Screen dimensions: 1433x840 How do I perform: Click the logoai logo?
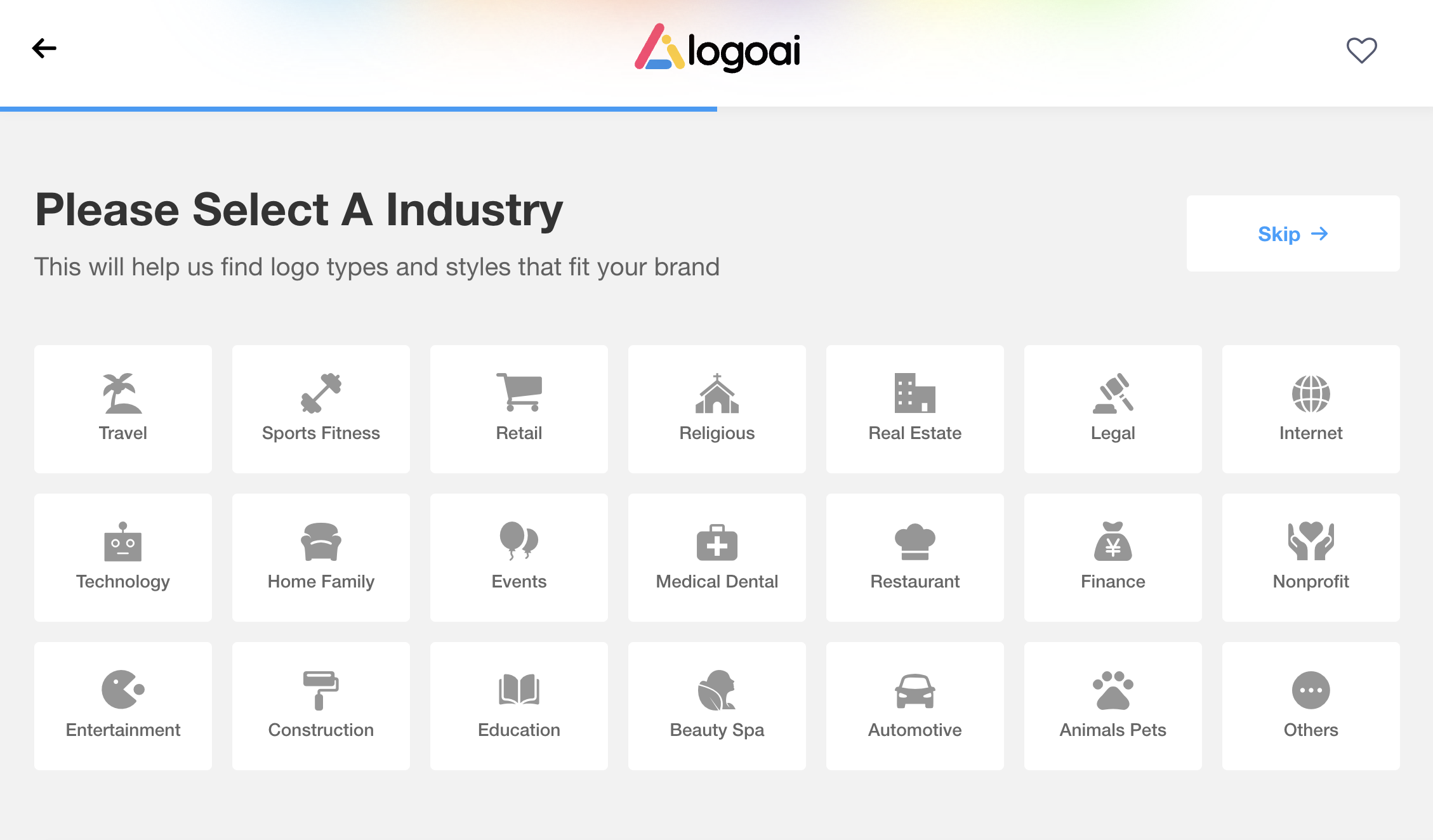click(717, 49)
